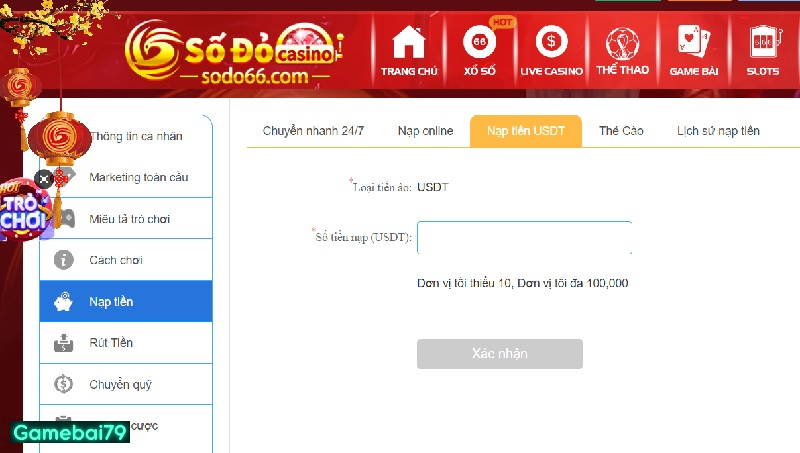
Task: Open Rút Tiền withdrawal sidebar item
Action: (x=111, y=343)
